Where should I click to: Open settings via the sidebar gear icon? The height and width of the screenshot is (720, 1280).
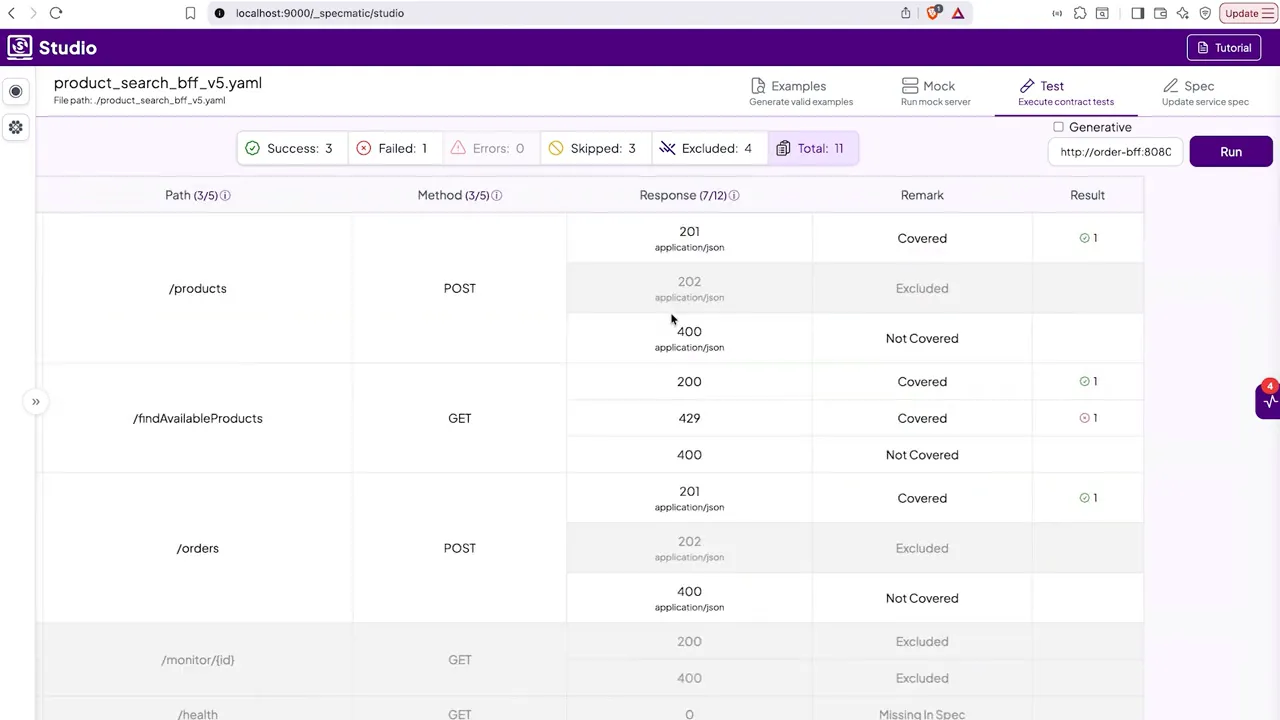tap(15, 127)
